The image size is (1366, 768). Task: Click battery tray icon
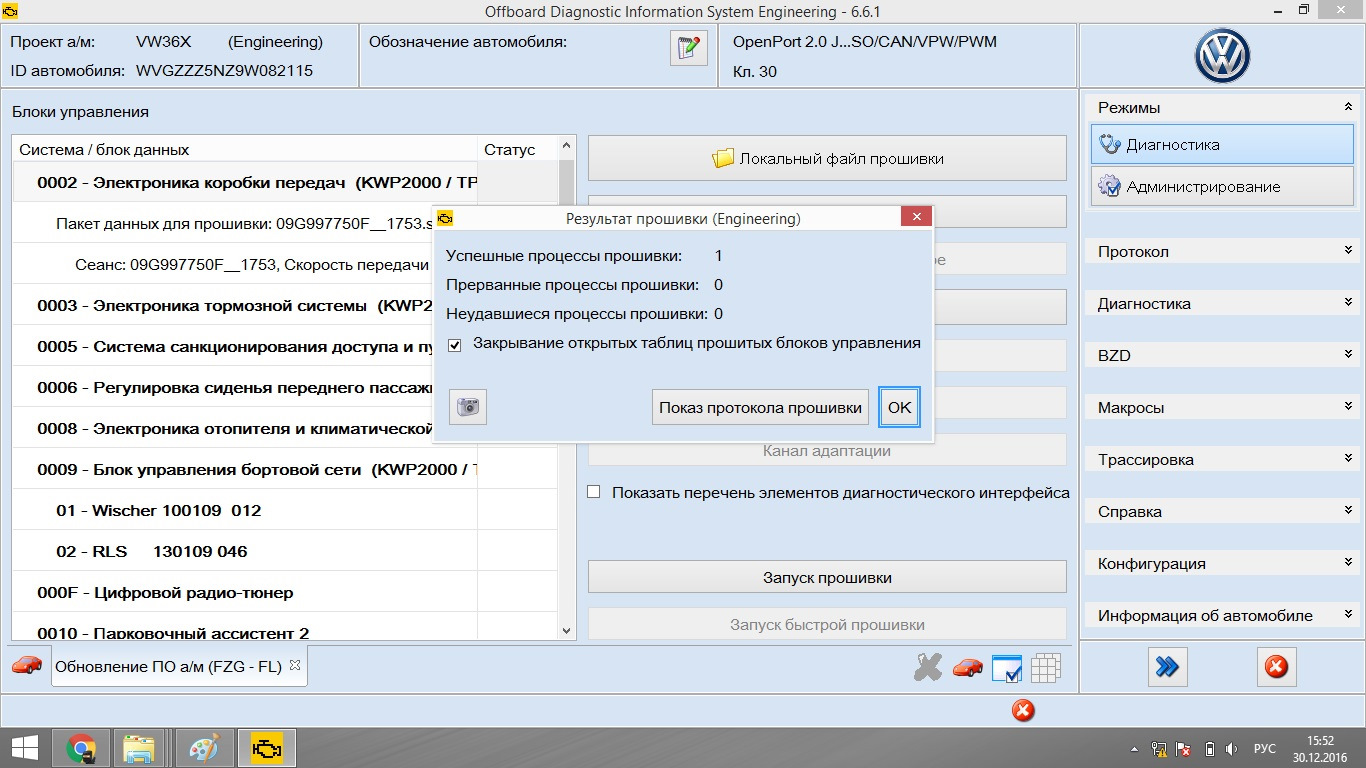click(1209, 748)
